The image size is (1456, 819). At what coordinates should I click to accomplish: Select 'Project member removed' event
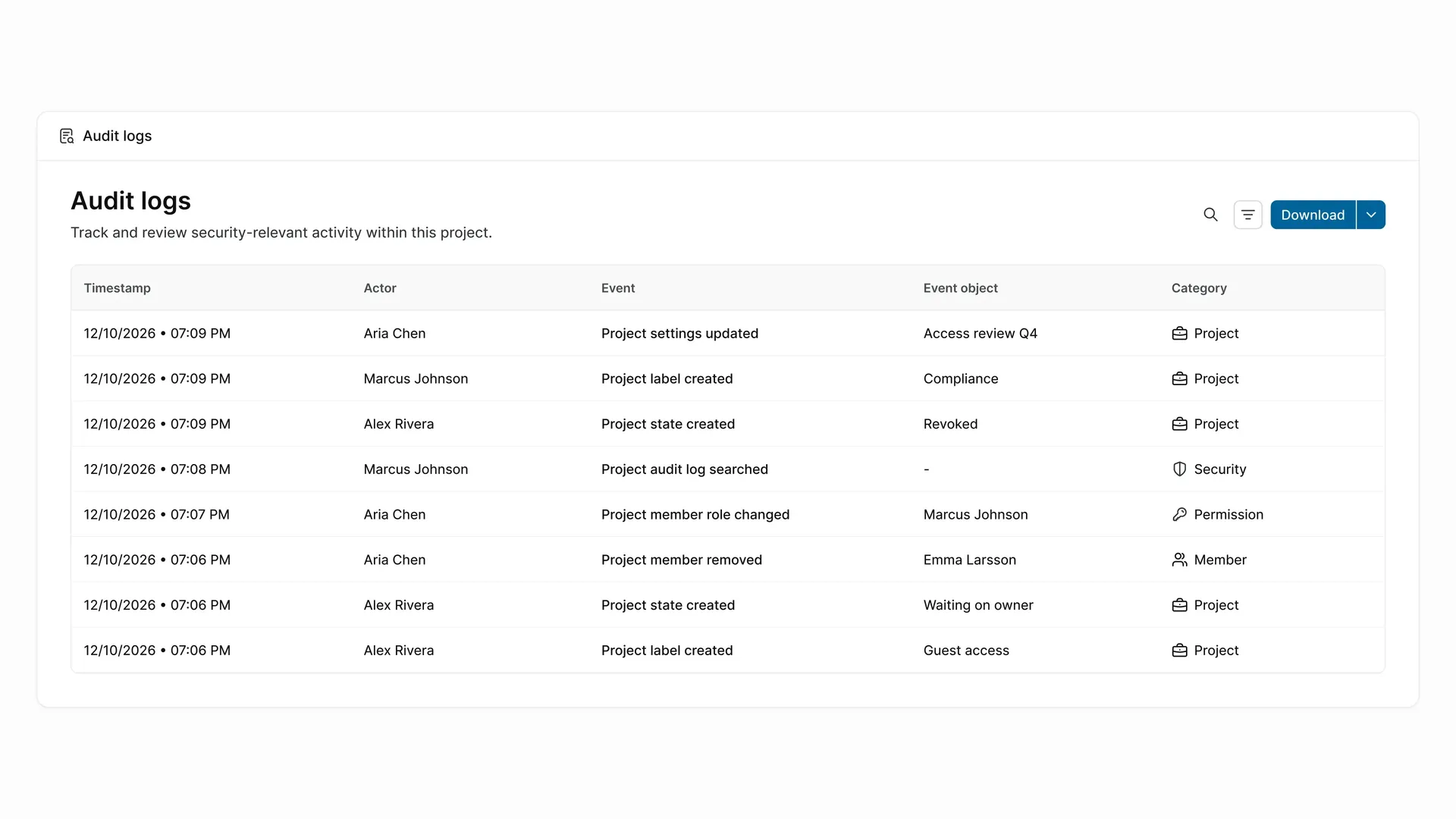681,560
